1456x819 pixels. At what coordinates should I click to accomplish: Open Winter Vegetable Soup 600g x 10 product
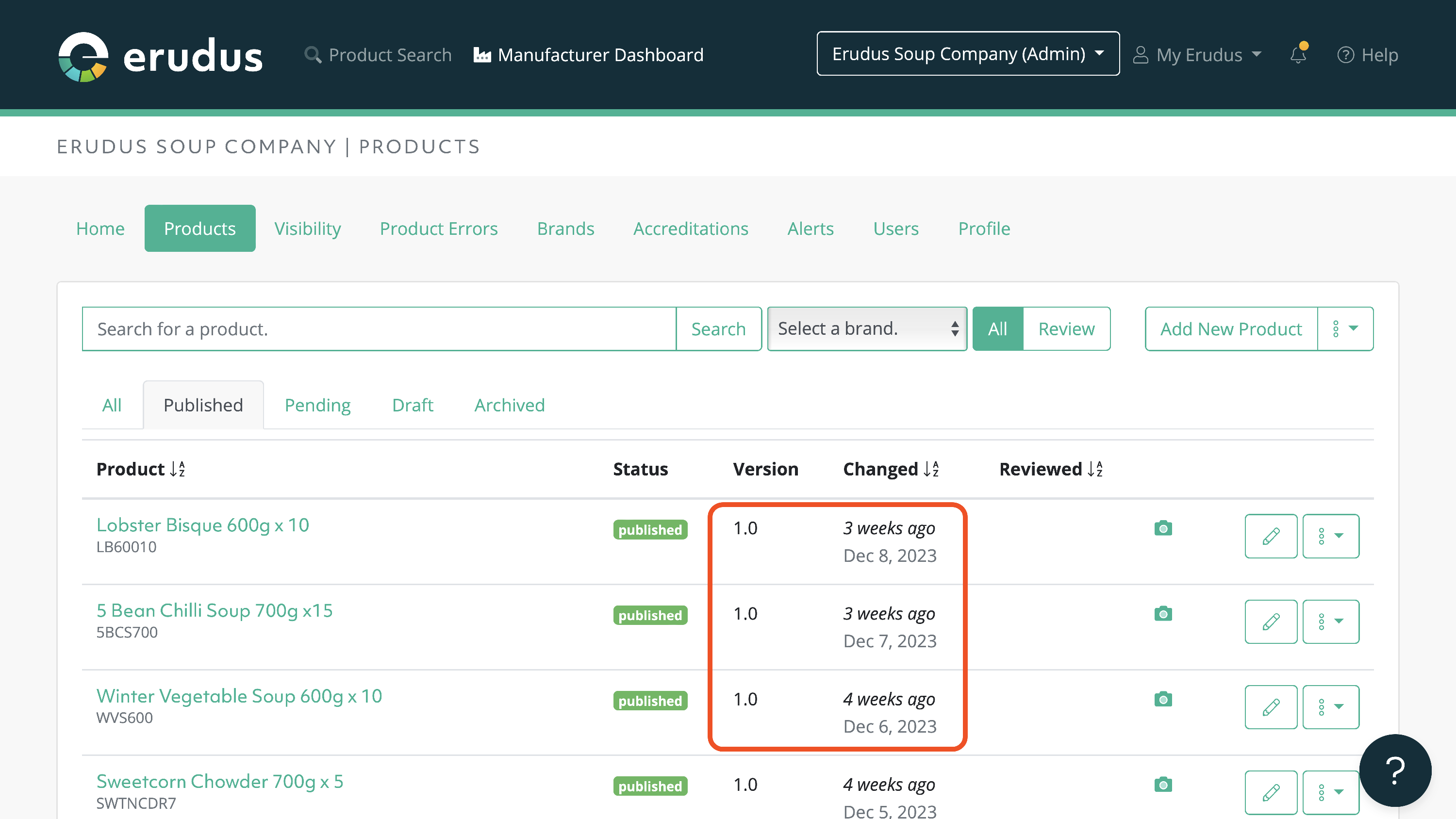240,696
